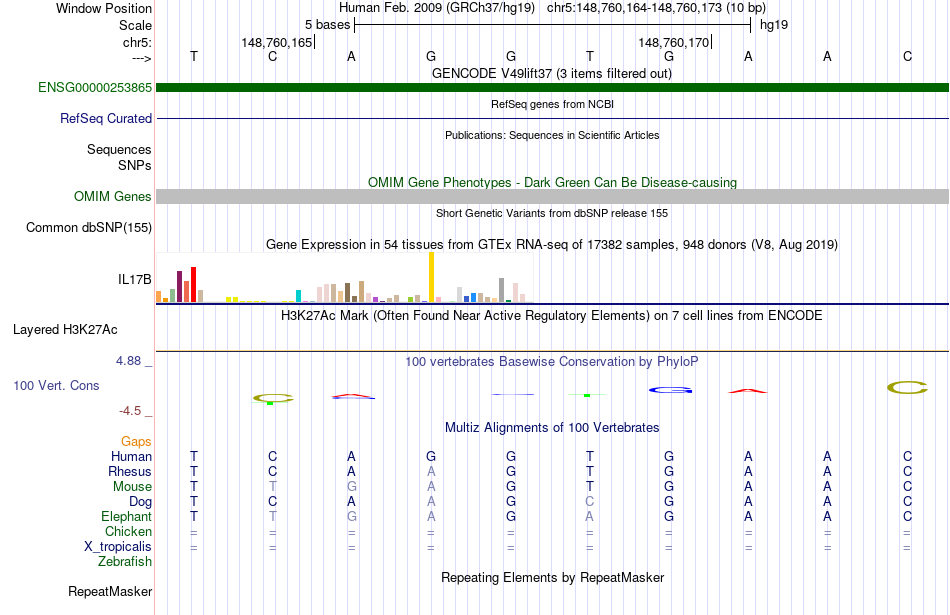This screenshot has height=615, width=950.
Task: Click the 4.88 upper conservation scale value
Action: click(128, 361)
